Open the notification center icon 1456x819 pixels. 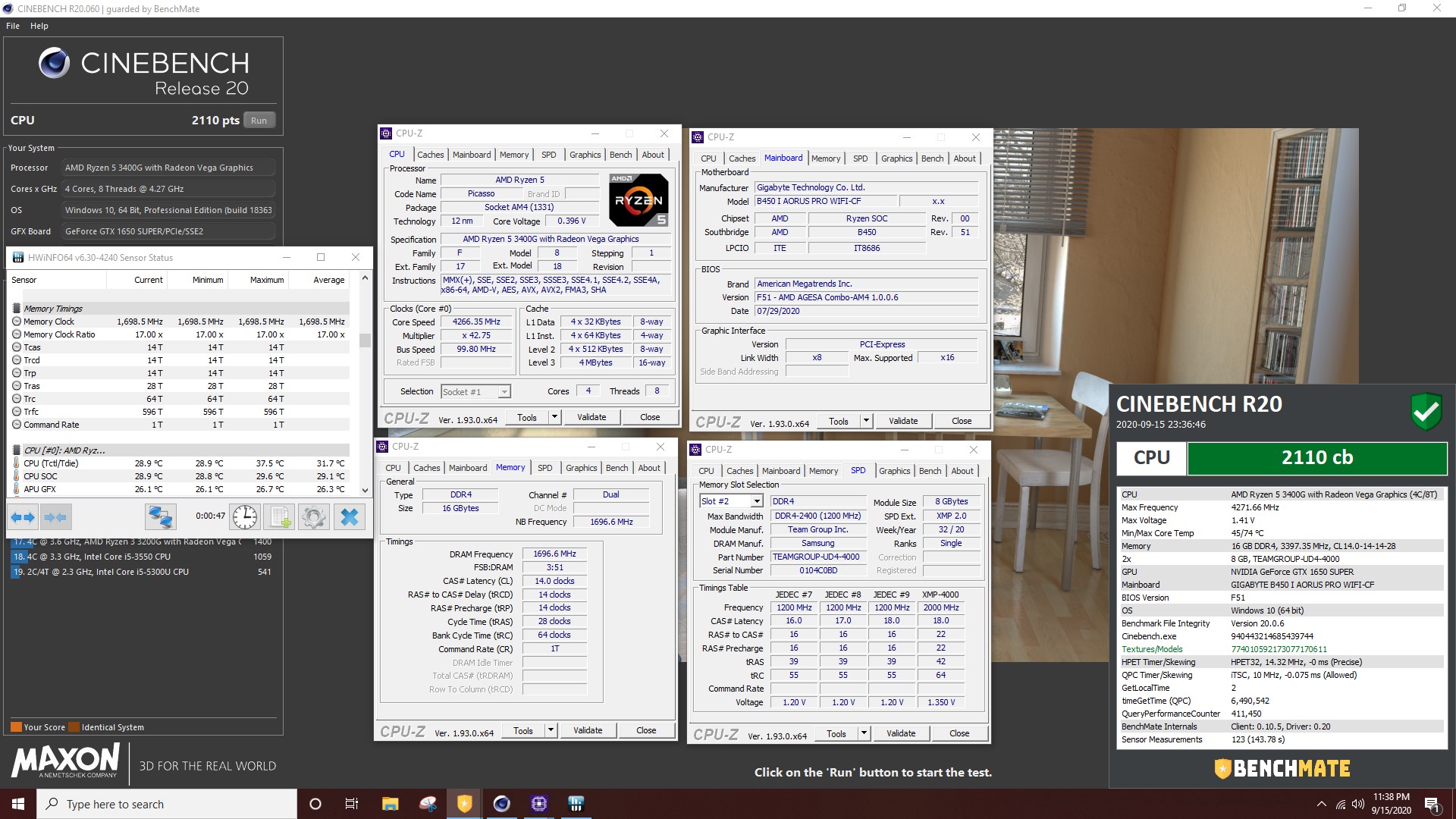coord(1432,804)
